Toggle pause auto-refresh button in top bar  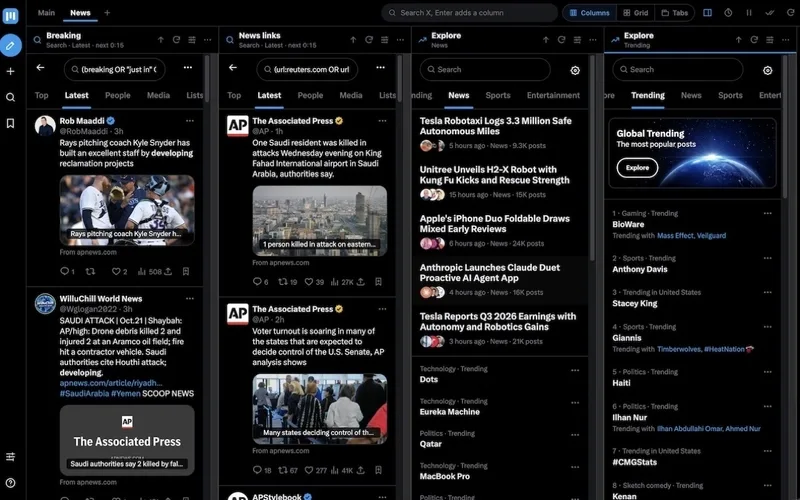click(749, 13)
